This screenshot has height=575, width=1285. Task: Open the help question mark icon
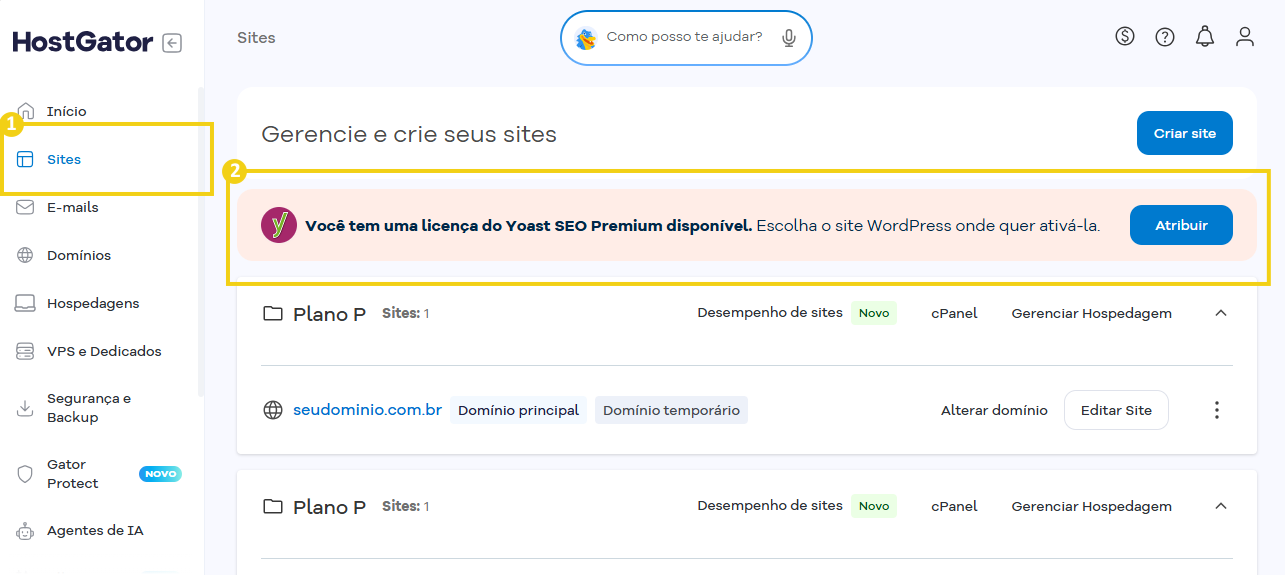pos(1165,37)
